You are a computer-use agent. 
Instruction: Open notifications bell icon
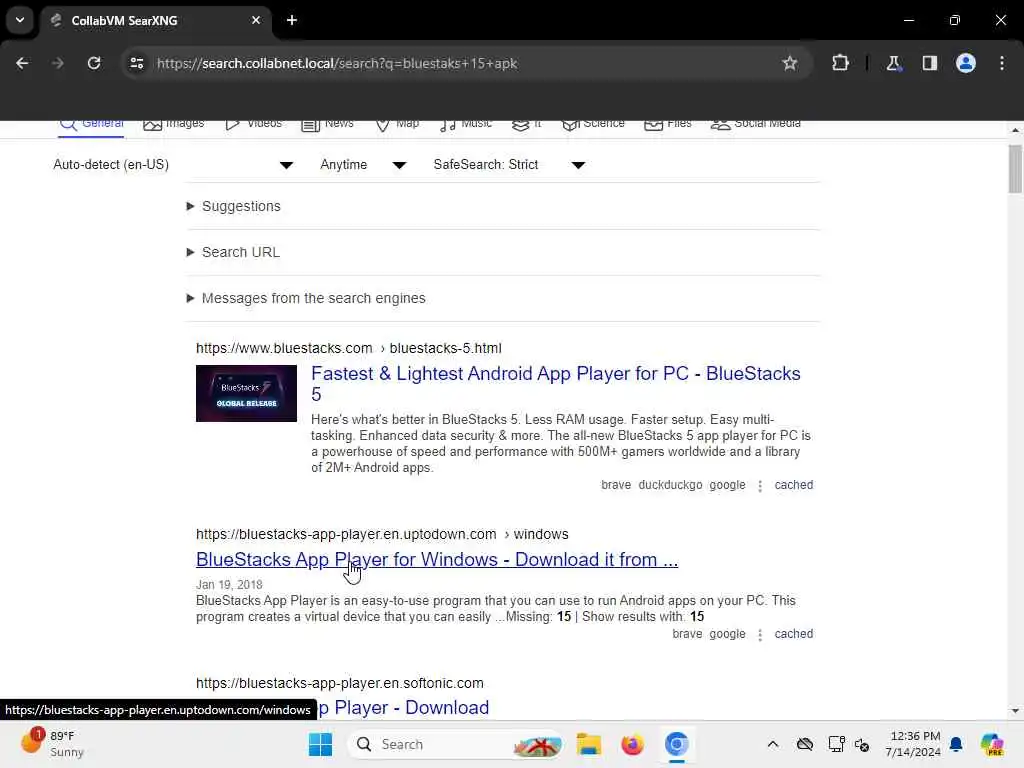957,744
